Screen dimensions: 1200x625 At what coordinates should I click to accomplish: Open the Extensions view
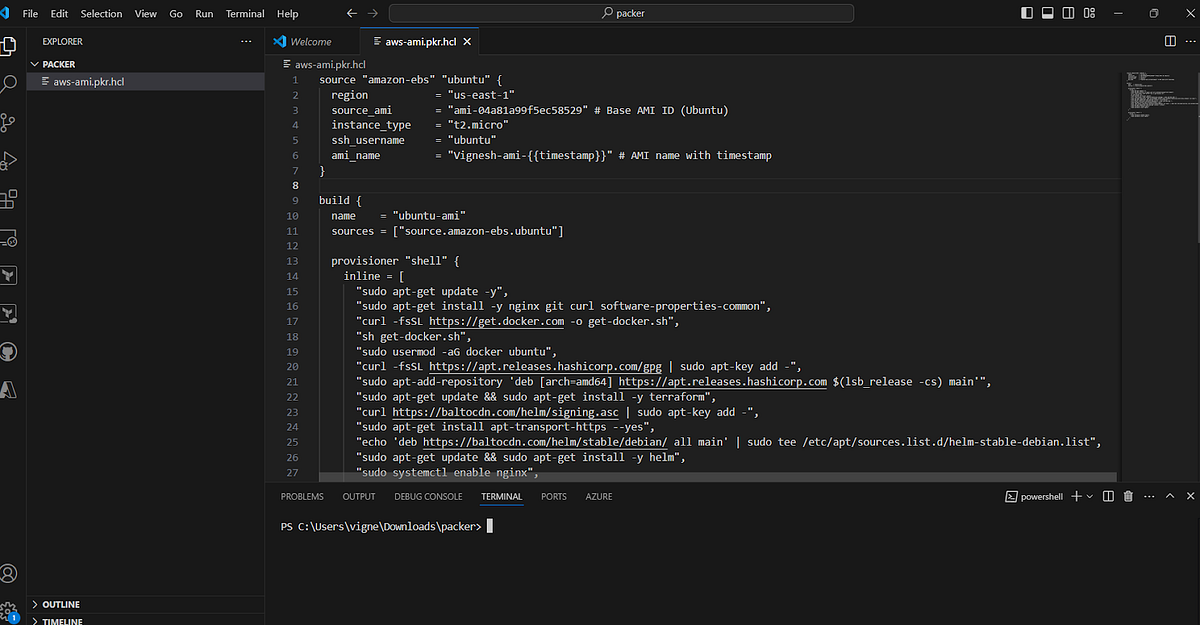(9, 200)
